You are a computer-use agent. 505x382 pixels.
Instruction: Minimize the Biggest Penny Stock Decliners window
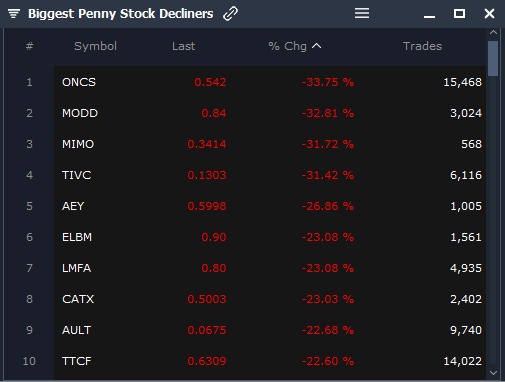pos(429,16)
